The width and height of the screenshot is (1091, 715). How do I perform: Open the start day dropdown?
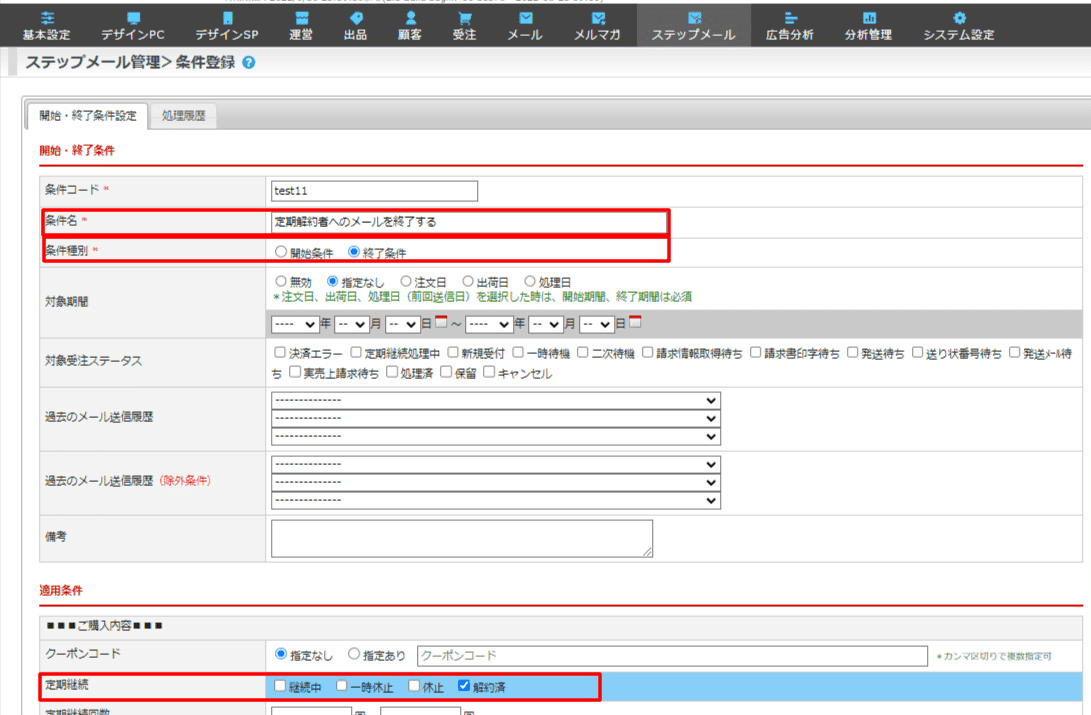coord(403,324)
